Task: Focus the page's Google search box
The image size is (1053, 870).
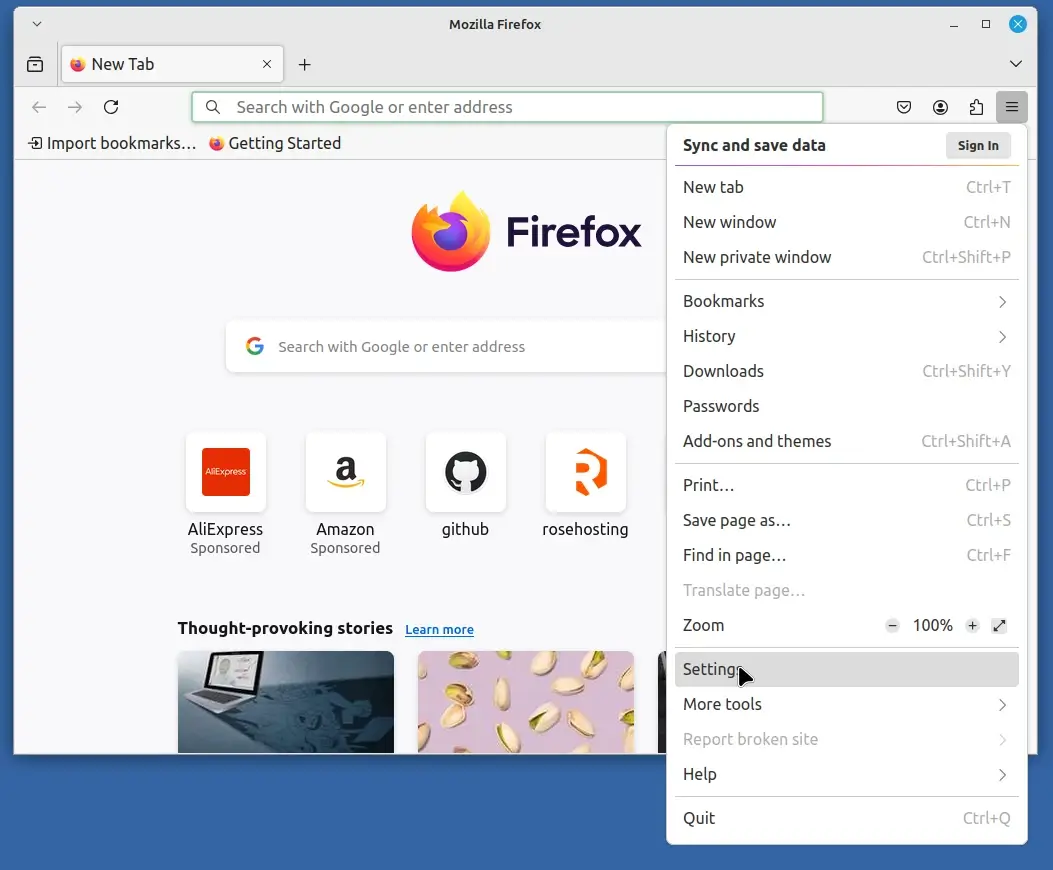Action: [x=447, y=346]
